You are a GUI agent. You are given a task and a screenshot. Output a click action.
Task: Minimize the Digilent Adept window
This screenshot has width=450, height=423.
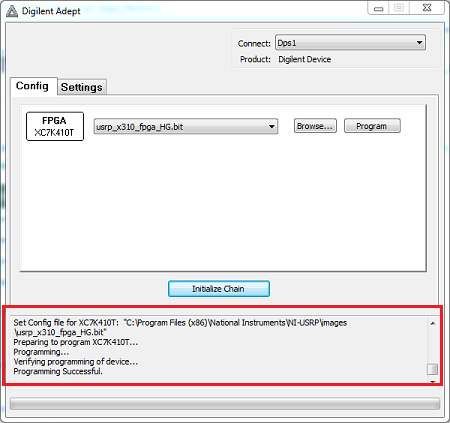[379, 8]
